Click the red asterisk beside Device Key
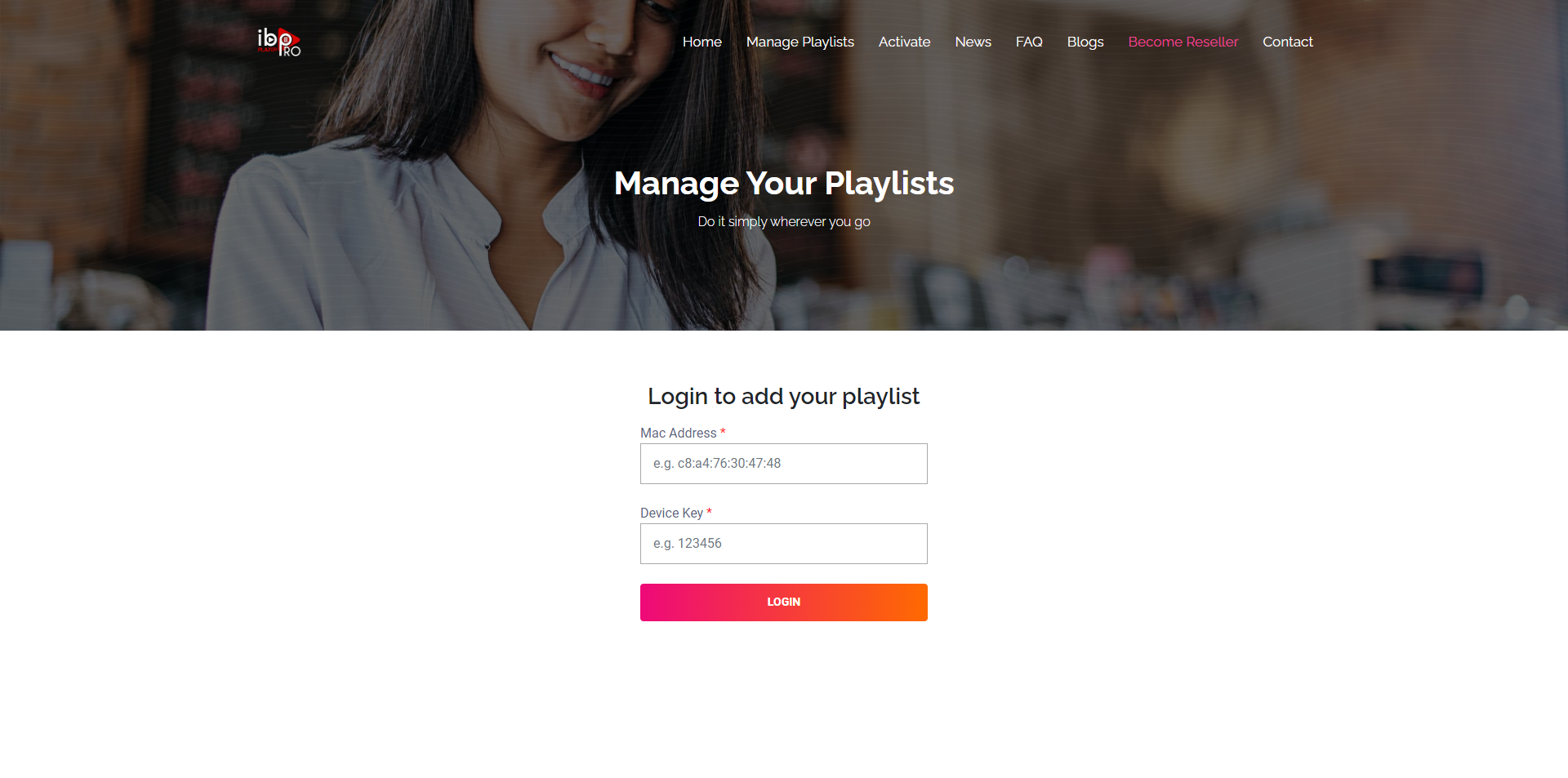 [x=709, y=512]
